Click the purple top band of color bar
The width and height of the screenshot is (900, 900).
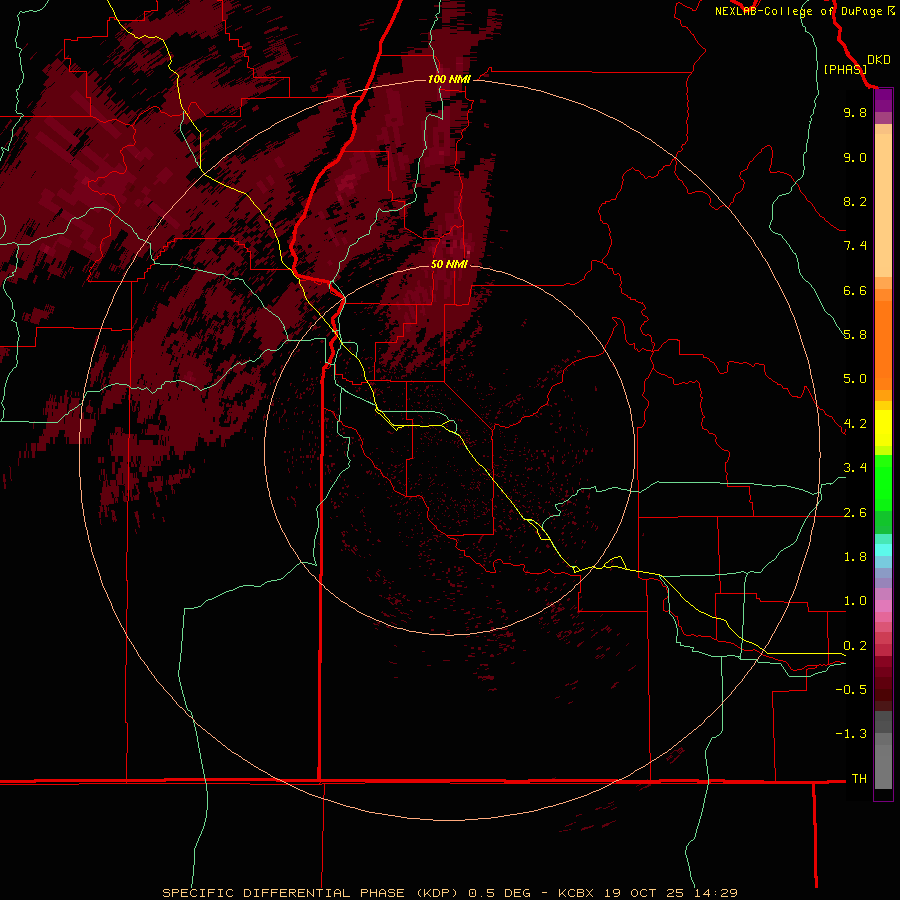(883, 100)
